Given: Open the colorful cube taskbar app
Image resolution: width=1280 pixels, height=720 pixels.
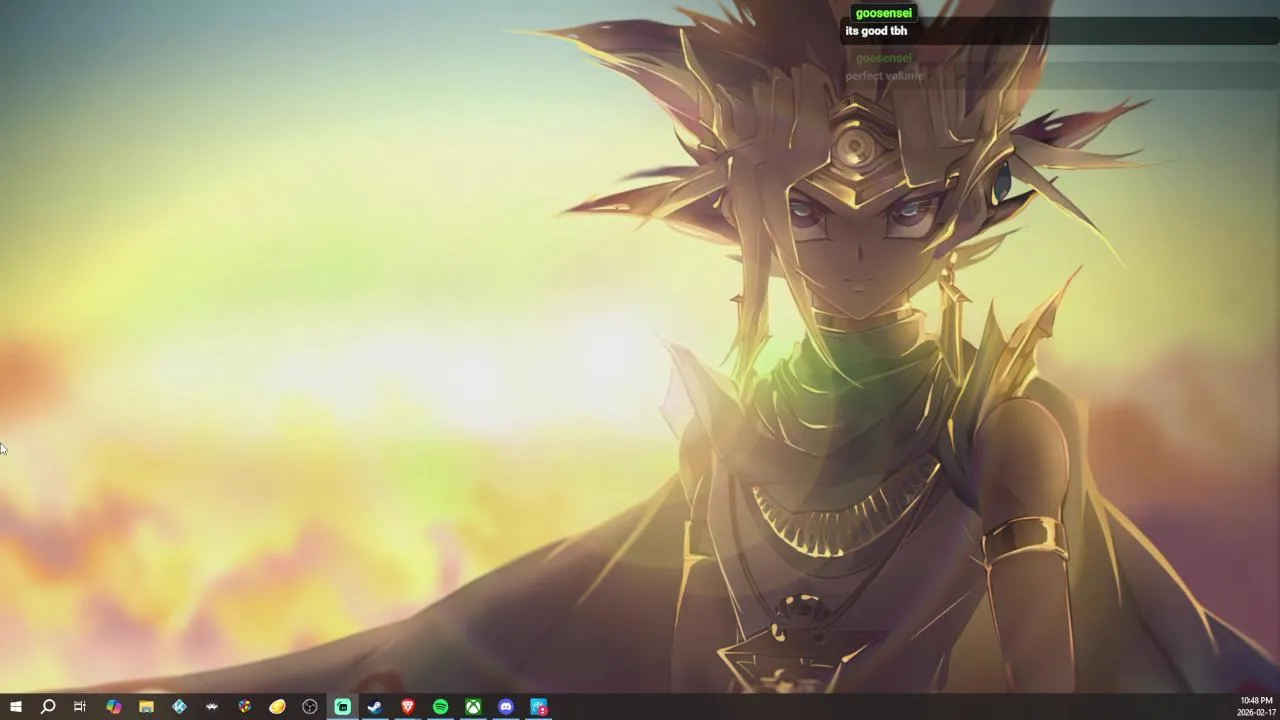Looking at the screenshot, I should click(x=244, y=707).
